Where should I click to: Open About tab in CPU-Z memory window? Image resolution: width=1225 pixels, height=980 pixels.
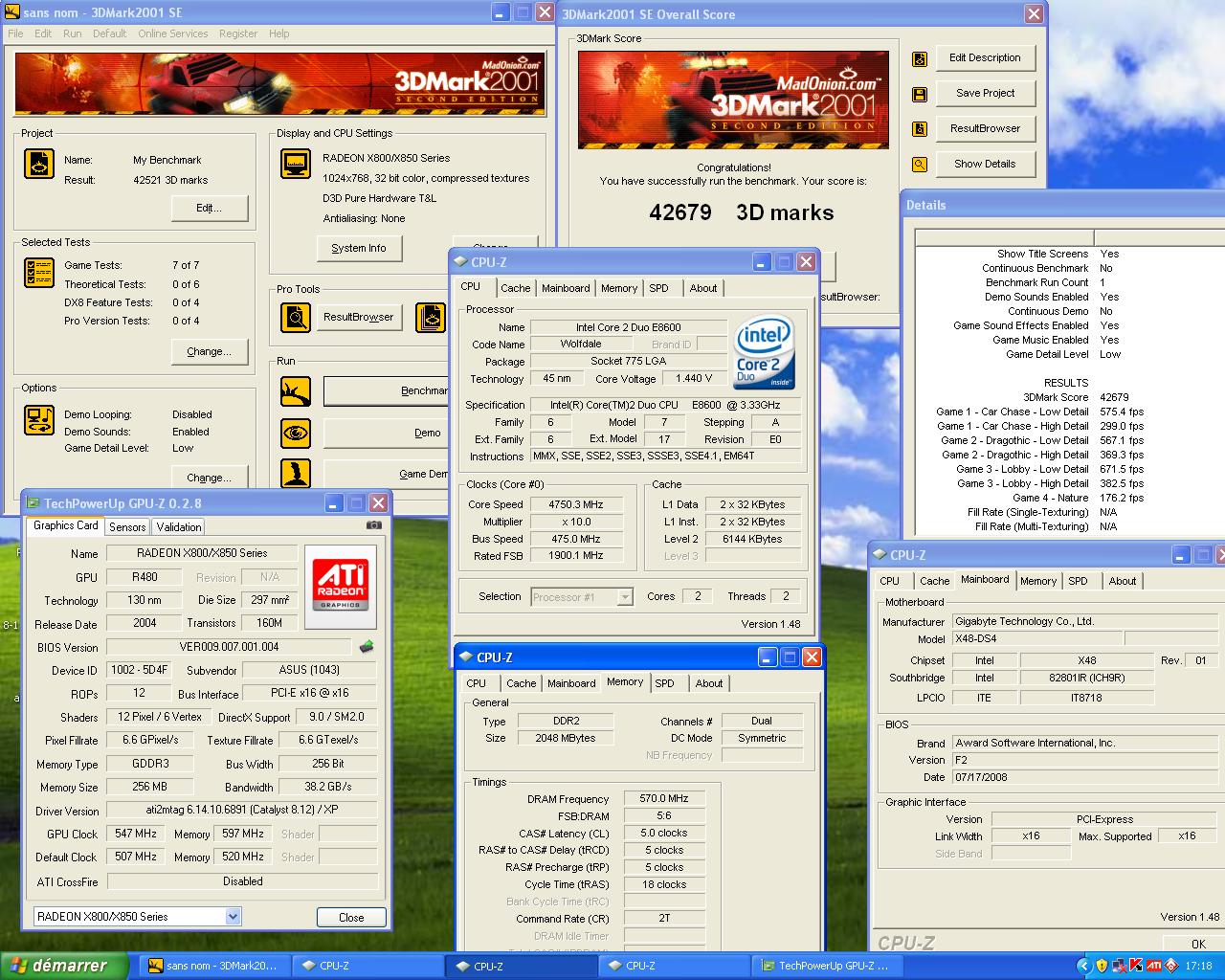pyautogui.click(x=709, y=683)
